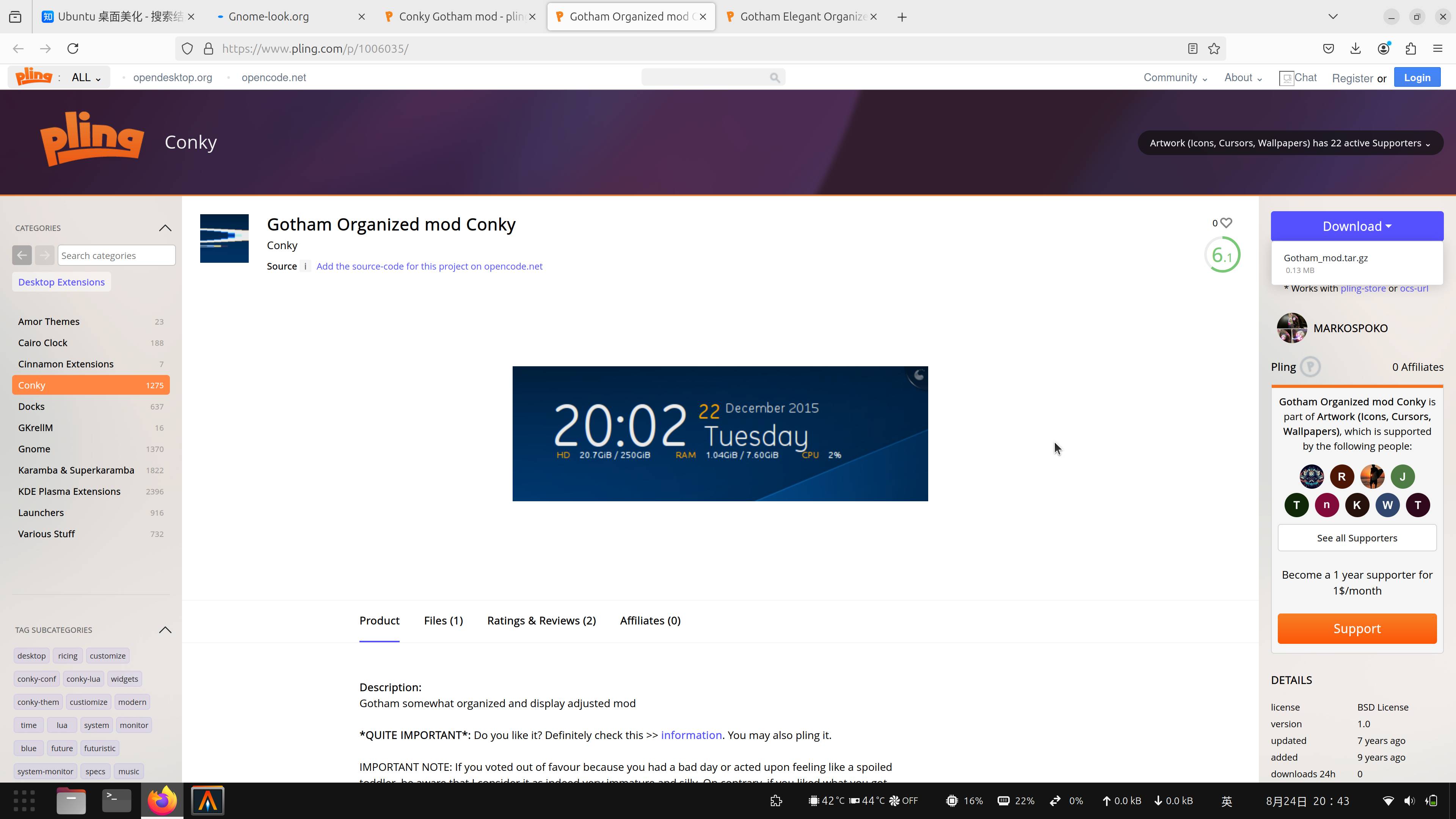
Task: Select the Conky category row
Action: (x=91, y=385)
